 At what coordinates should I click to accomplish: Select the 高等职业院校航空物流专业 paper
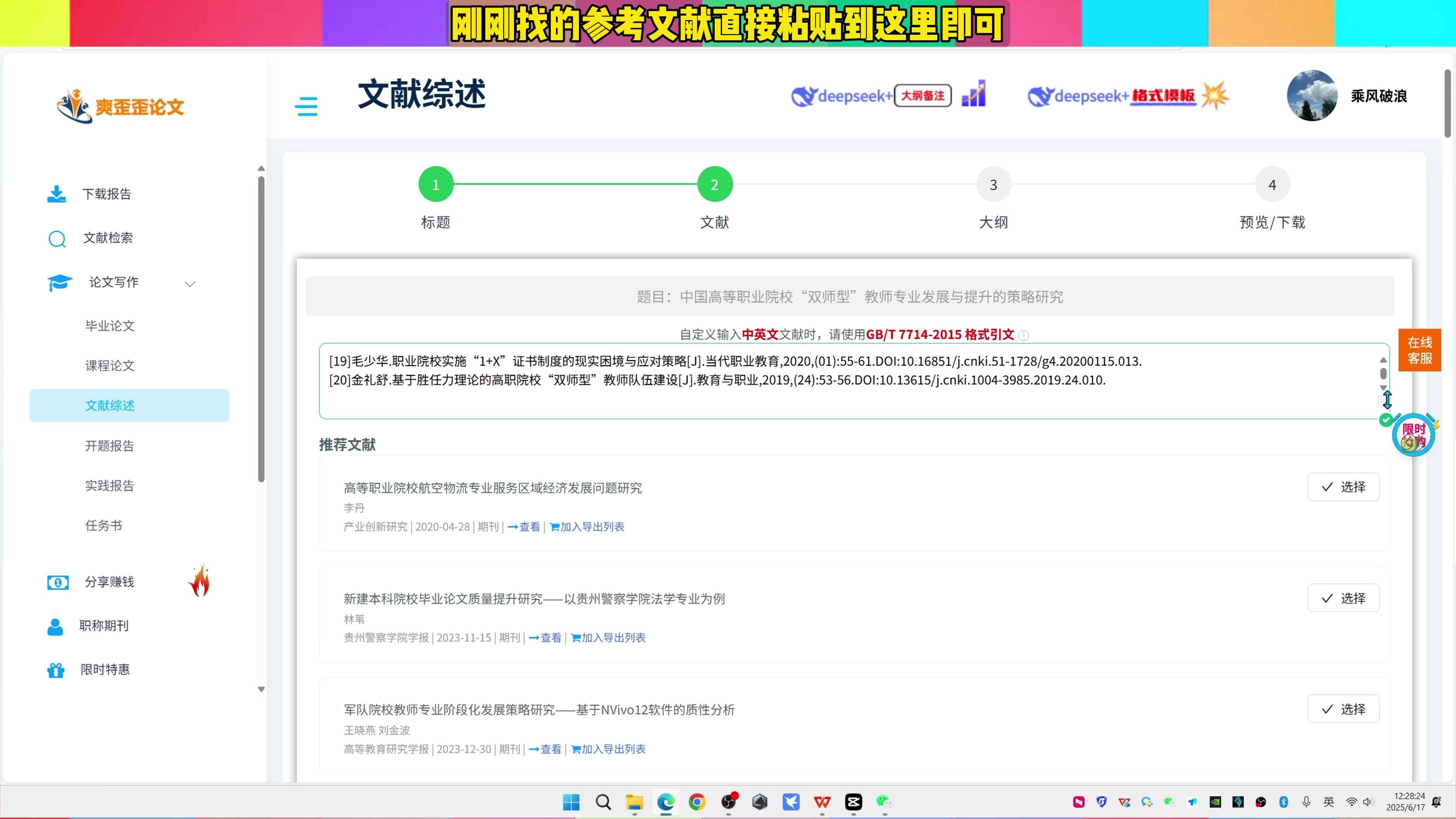pyautogui.click(x=1343, y=486)
